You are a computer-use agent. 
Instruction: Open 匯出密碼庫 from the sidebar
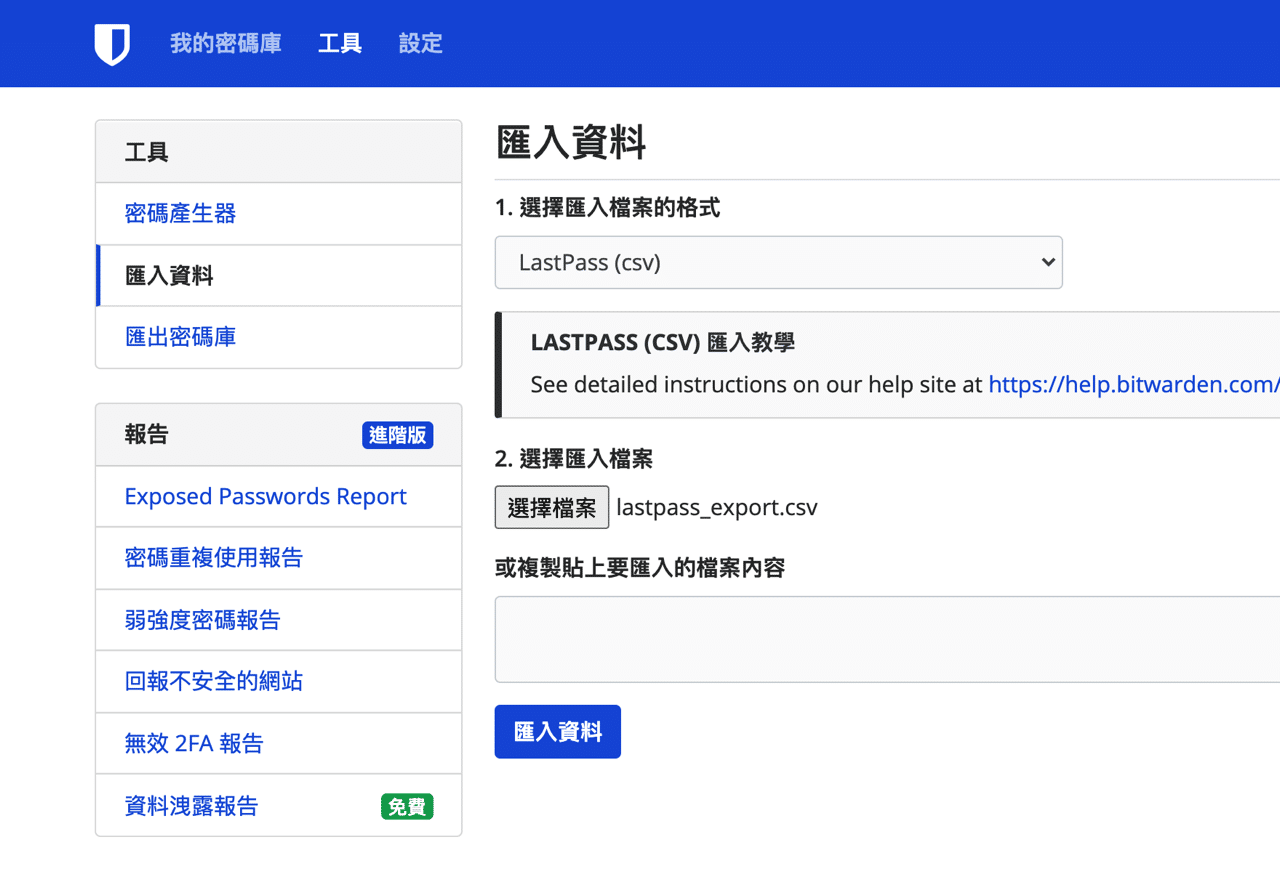pyautogui.click(x=279, y=337)
